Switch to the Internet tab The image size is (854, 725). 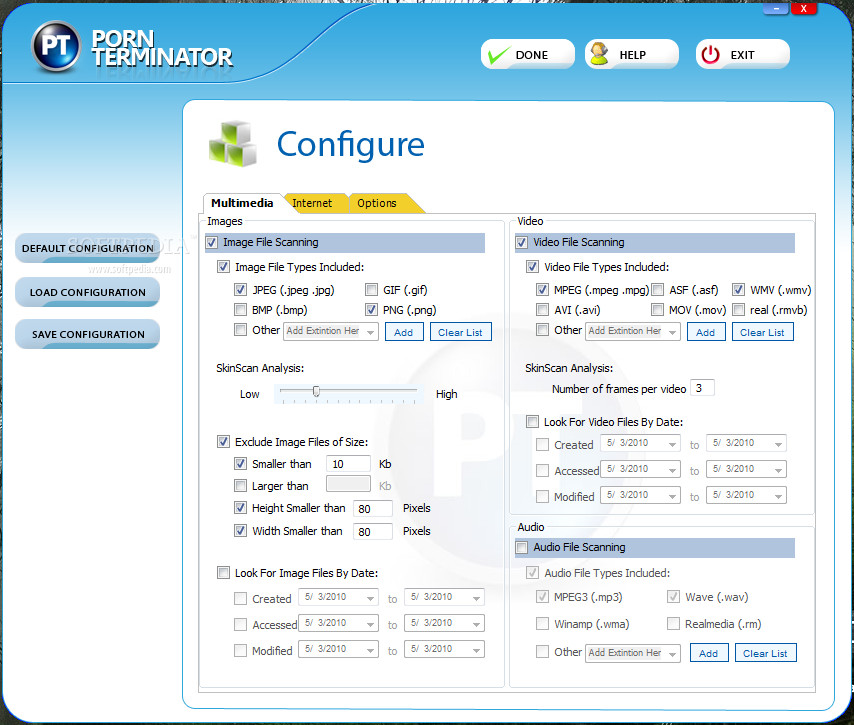pos(312,203)
